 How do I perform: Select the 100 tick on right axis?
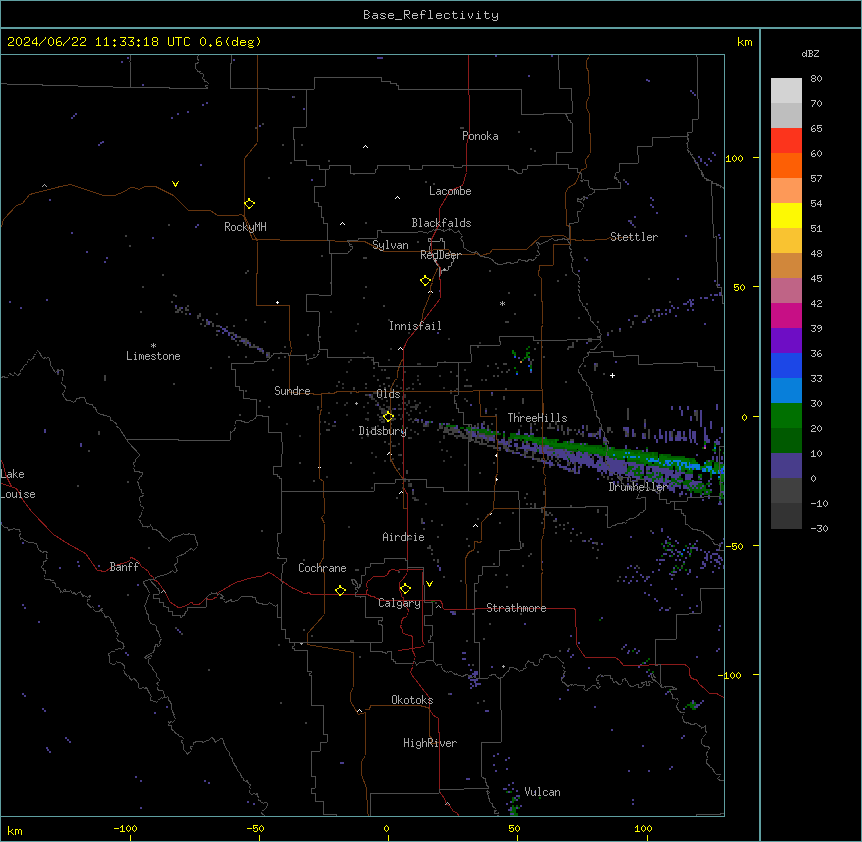pyautogui.click(x=734, y=159)
